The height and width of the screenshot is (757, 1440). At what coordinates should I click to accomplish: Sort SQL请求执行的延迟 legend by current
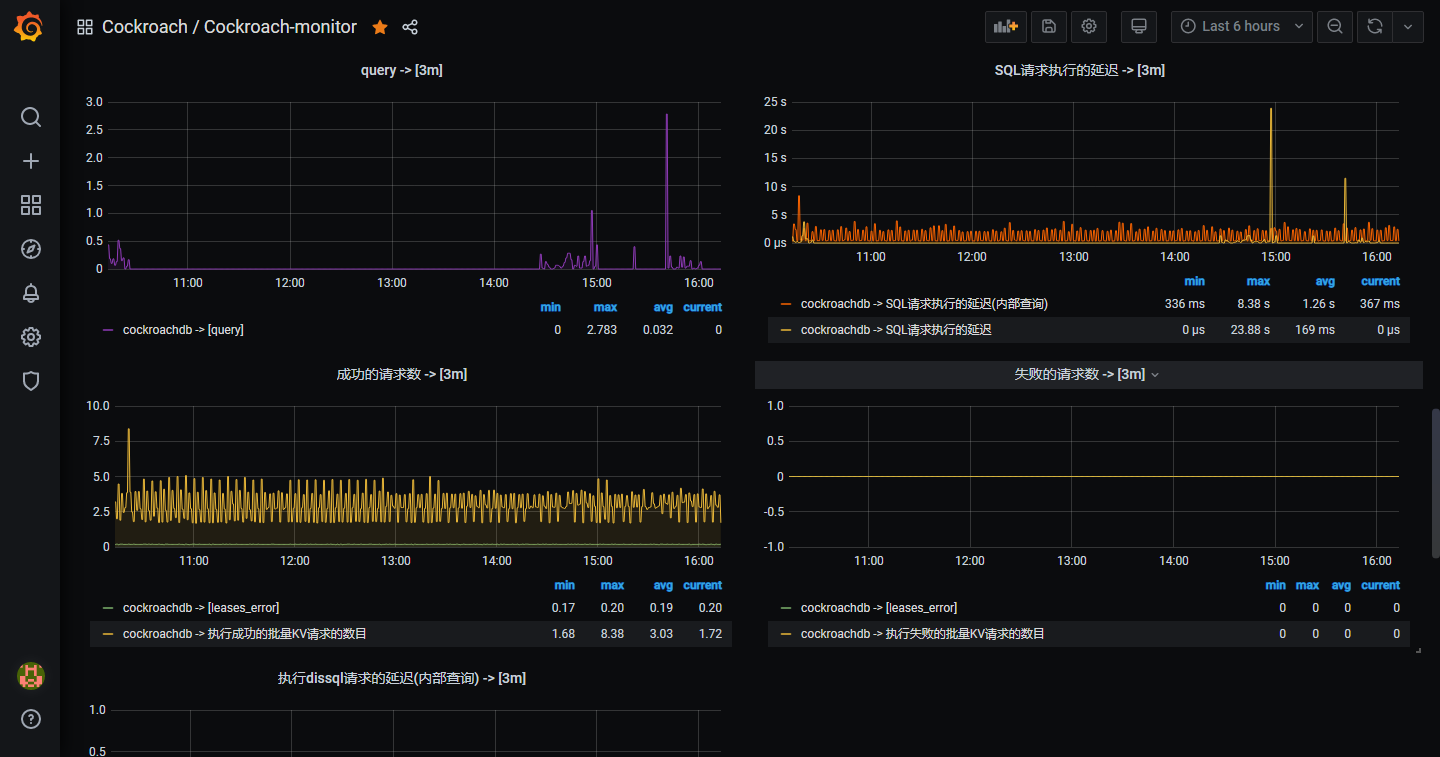point(1380,282)
